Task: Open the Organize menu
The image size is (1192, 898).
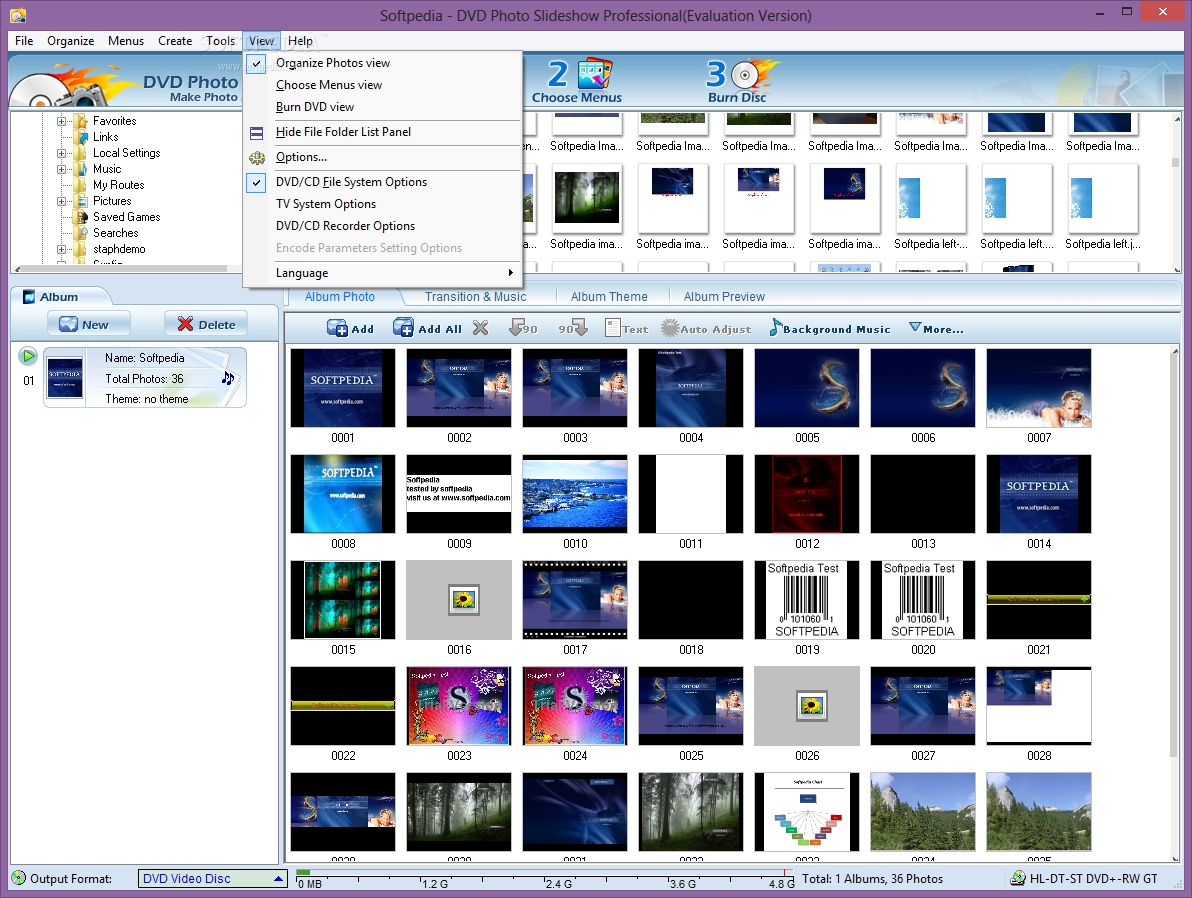Action: pyautogui.click(x=71, y=41)
